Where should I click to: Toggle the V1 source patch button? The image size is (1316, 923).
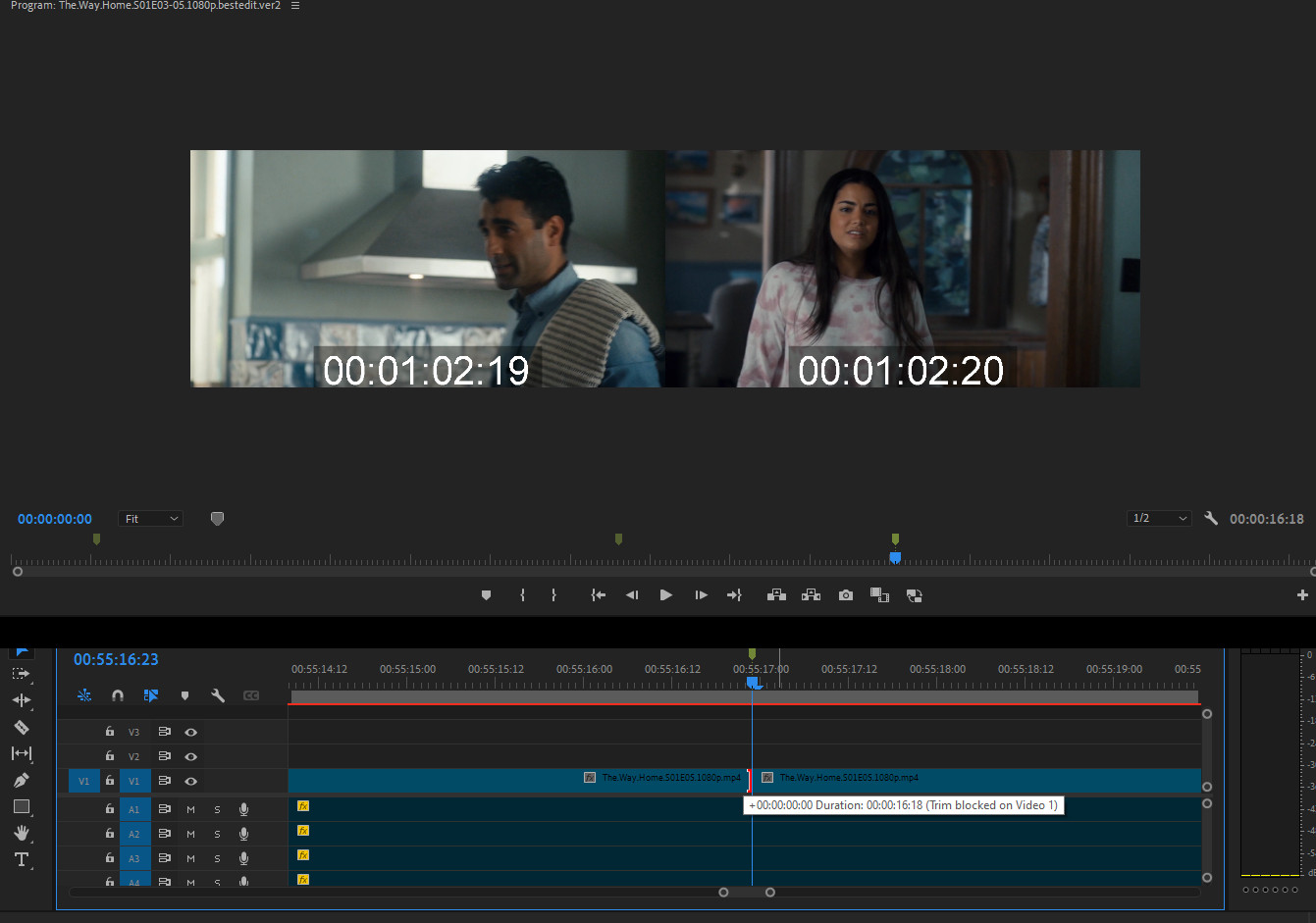coord(83,781)
